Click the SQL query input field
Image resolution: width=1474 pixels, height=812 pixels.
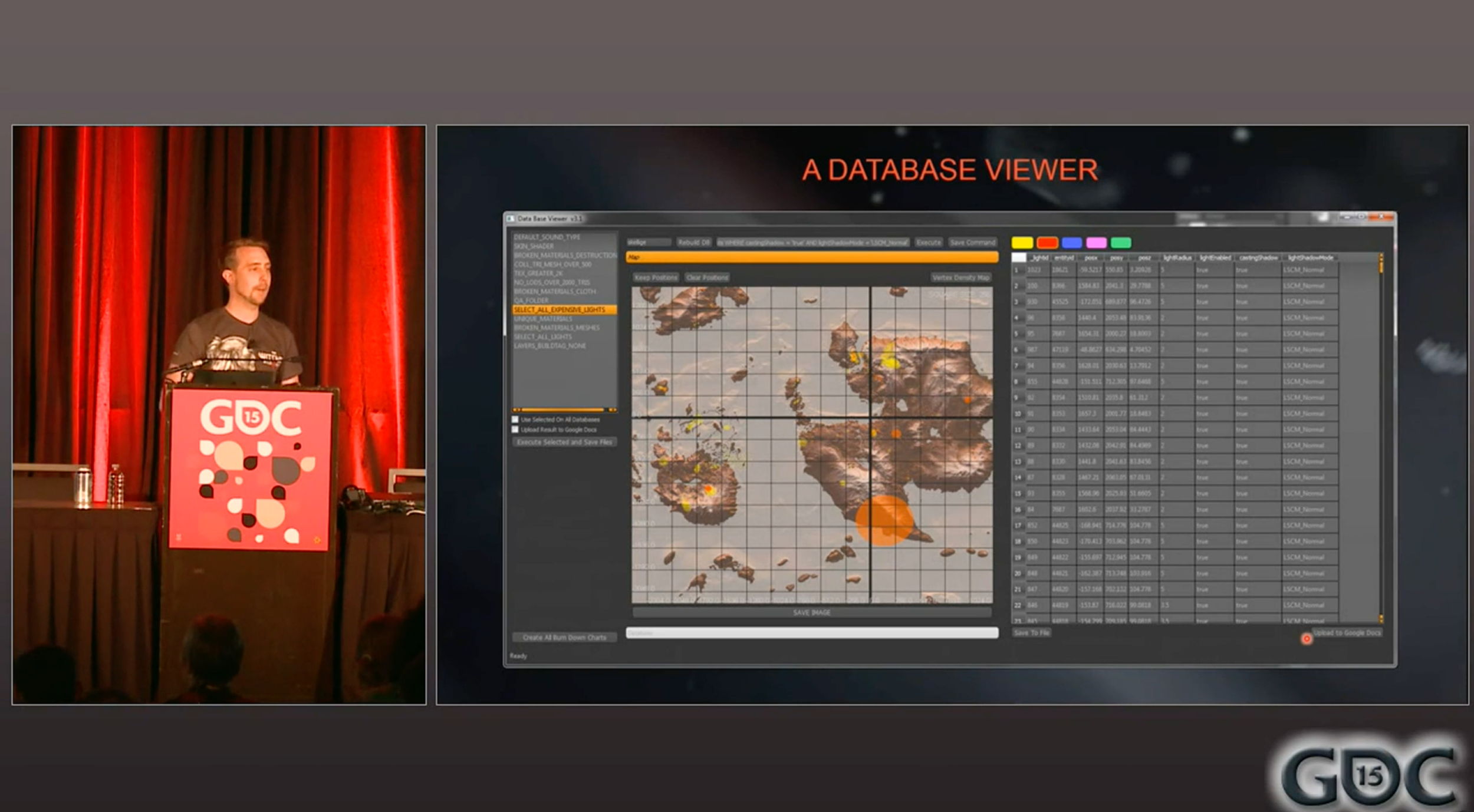pyautogui.click(x=812, y=242)
